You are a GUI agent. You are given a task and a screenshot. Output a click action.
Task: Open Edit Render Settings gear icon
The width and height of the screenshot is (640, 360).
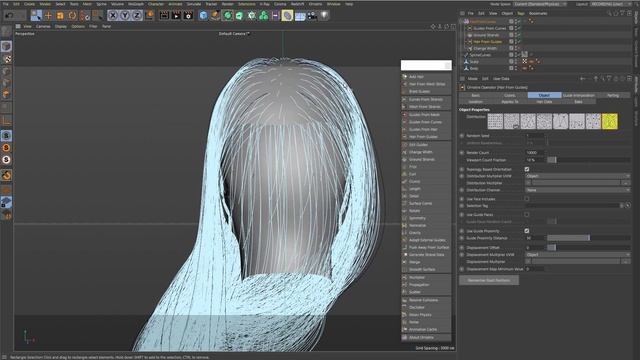188,16
